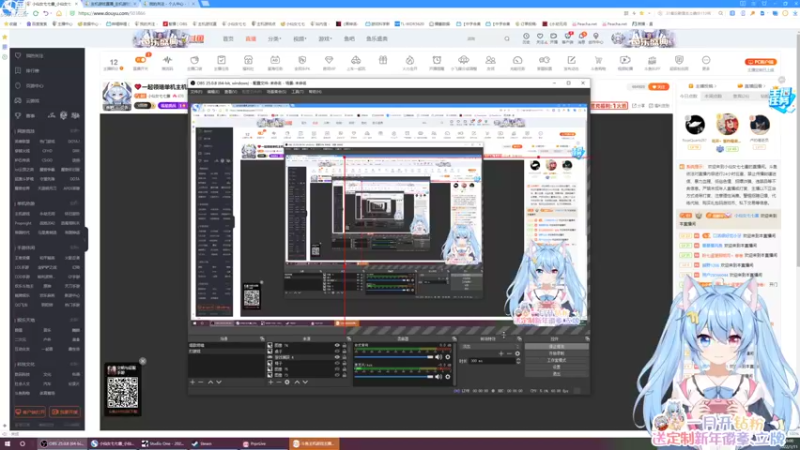
Task: Move selected scene down in OBS
Action: point(219,382)
